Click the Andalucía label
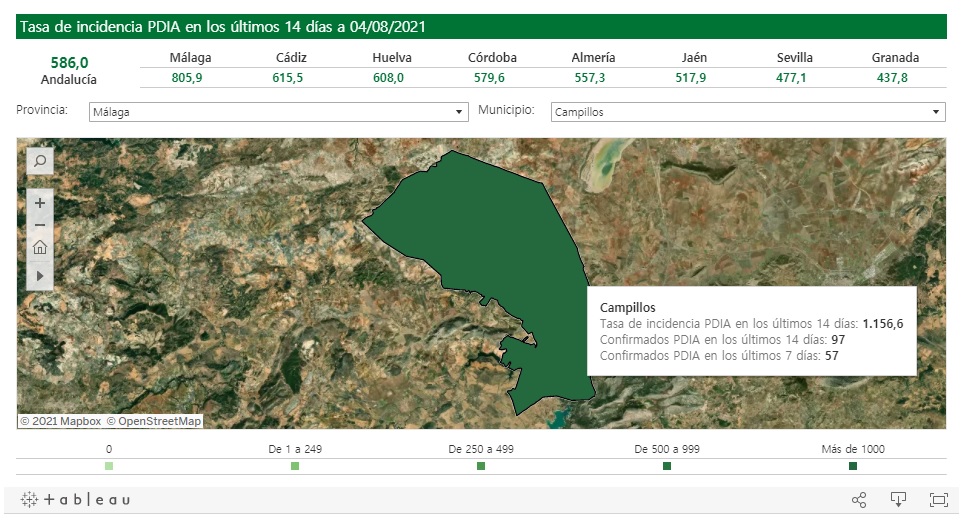Viewport: 962px width, 532px height. [69, 80]
